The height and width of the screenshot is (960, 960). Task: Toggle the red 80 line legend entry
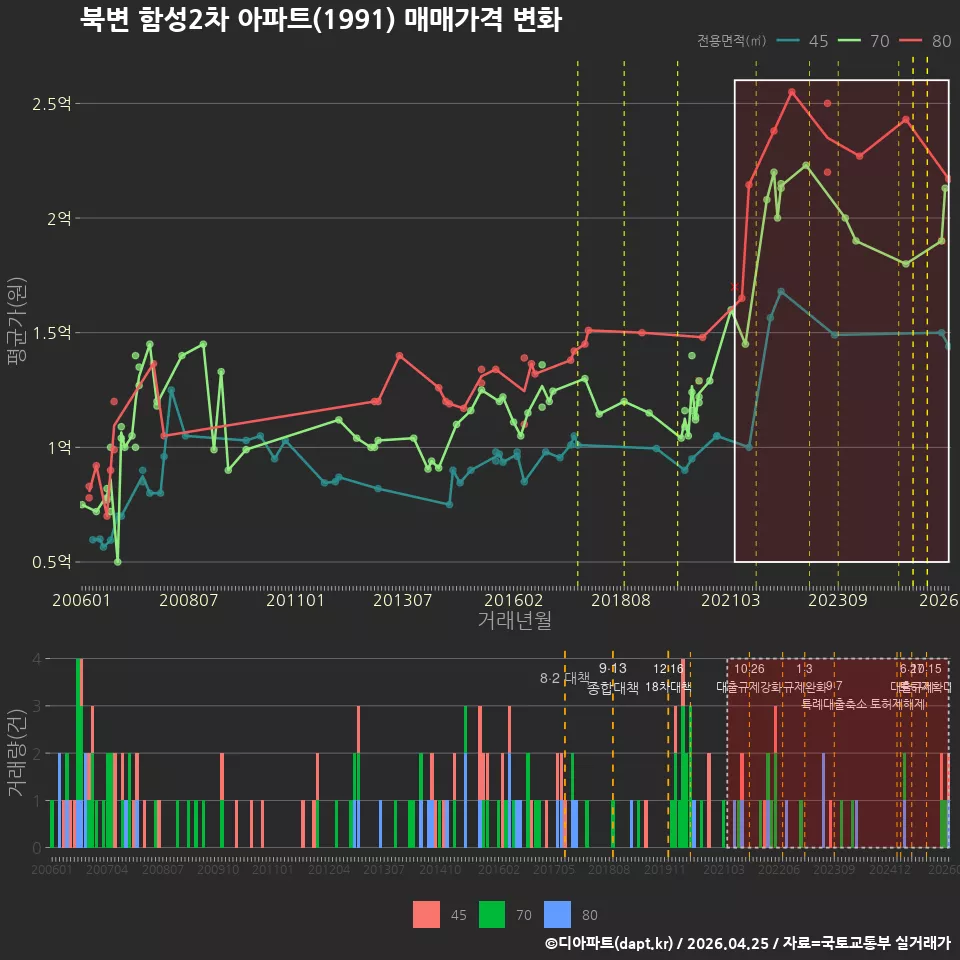click(925, 41)
